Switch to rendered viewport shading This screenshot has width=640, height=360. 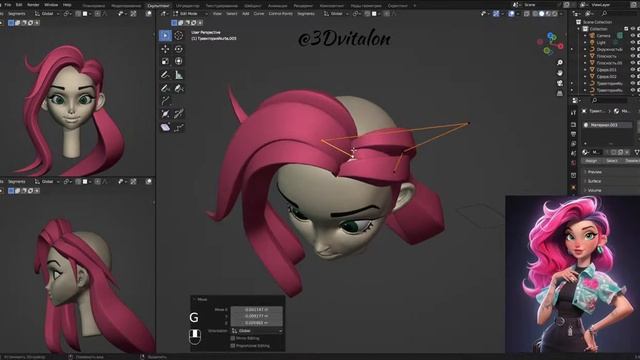point(555,13)
